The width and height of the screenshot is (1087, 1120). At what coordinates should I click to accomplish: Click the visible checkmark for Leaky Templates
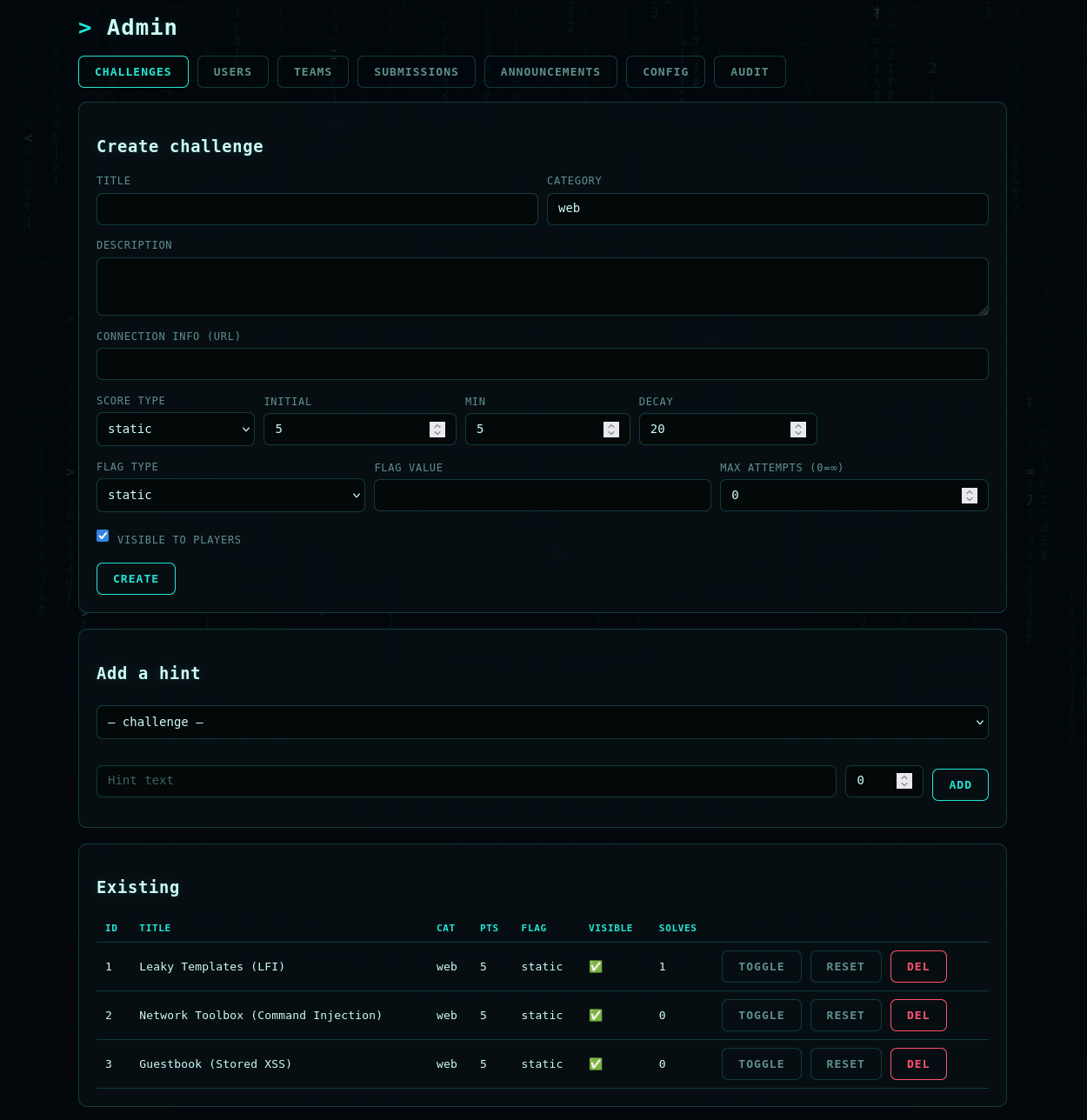click(596, 967)
